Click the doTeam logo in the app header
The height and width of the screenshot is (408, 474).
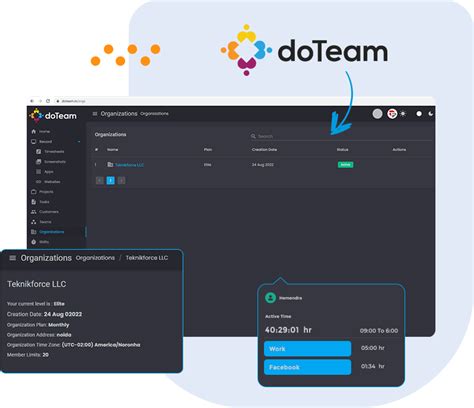[53, 115]
